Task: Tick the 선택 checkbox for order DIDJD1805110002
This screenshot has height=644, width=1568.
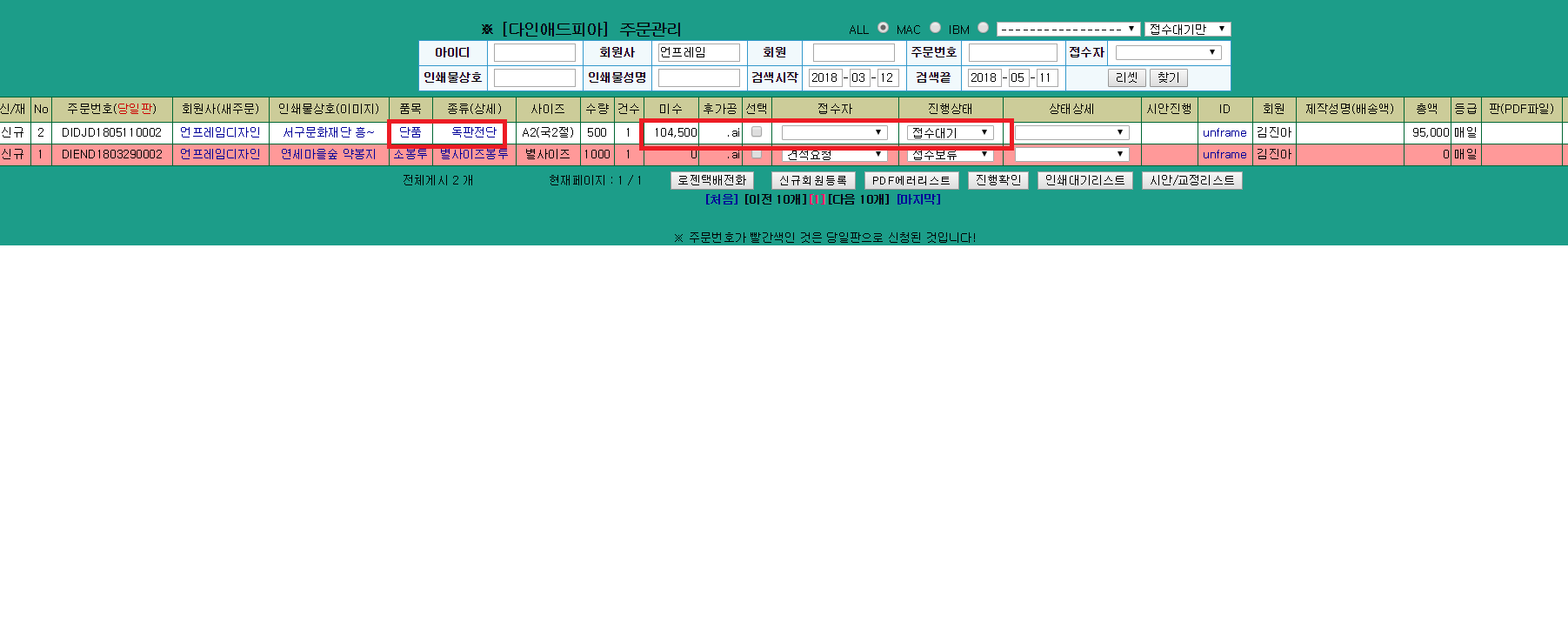Action: pyautogui.click(x=757, y=132)
